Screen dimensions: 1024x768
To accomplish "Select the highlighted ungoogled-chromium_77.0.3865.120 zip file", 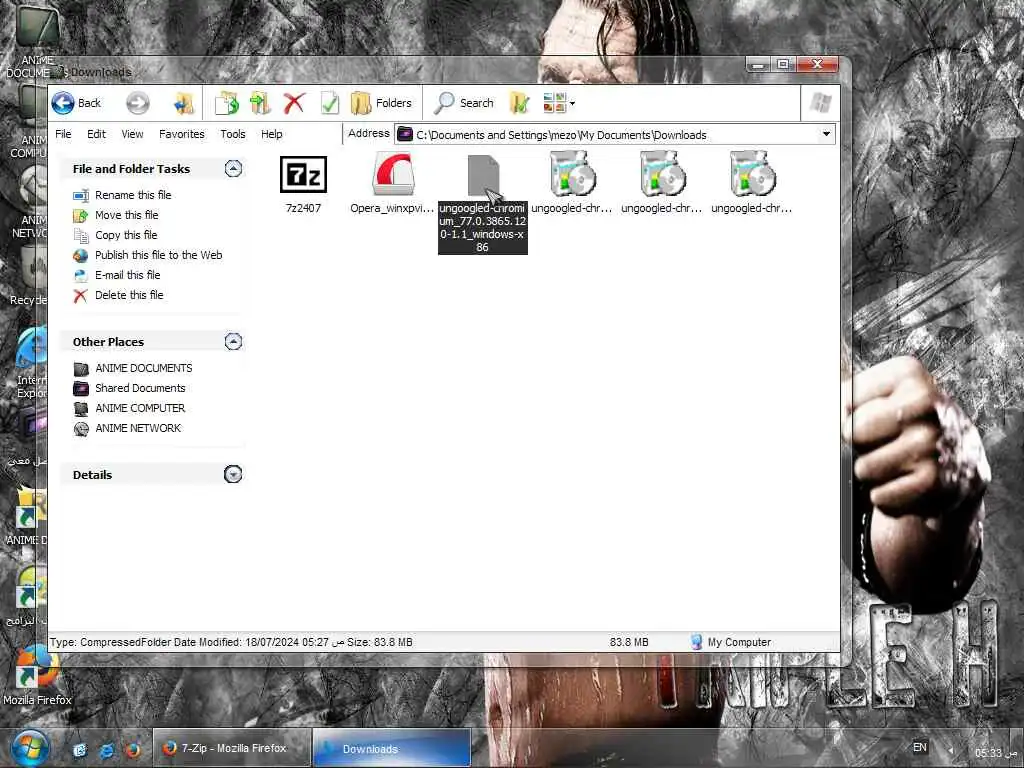I will [x=483, y=204].
